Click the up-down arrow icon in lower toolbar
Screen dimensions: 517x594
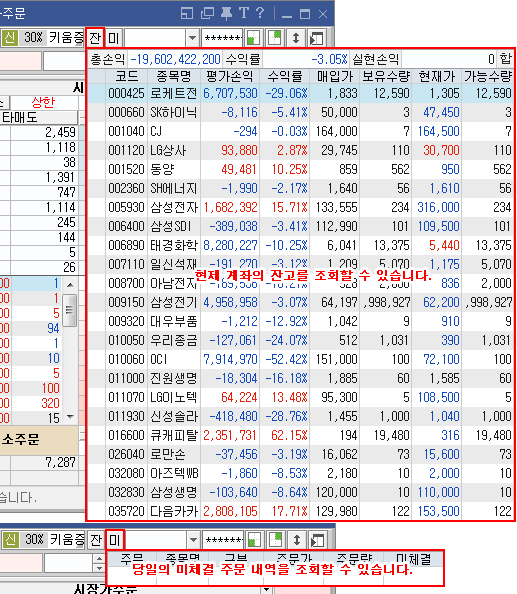(297, 540)
